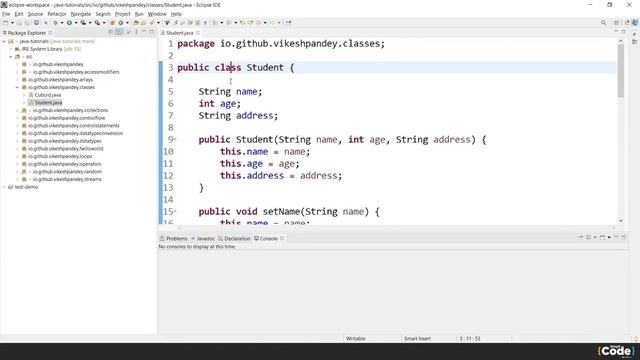Screen dimensions: 640x360
Task: Minimize the Package Explorer panel
Action: 144,32
